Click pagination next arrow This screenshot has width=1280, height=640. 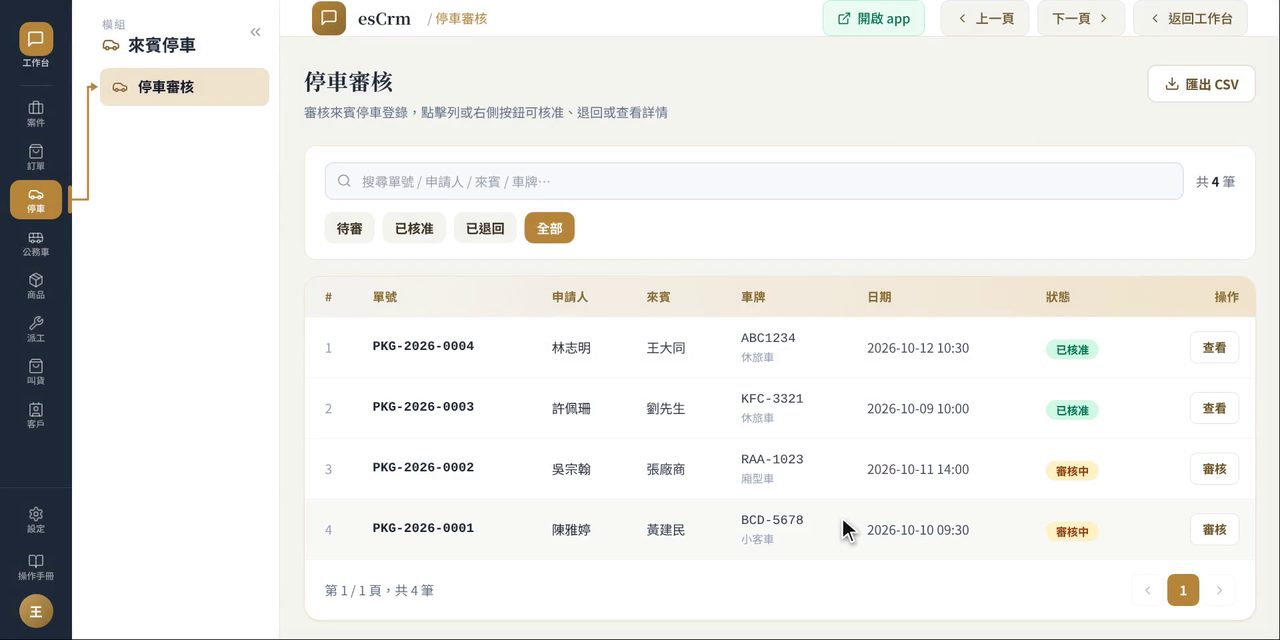pyautogui.click(x=1219, y=590)
